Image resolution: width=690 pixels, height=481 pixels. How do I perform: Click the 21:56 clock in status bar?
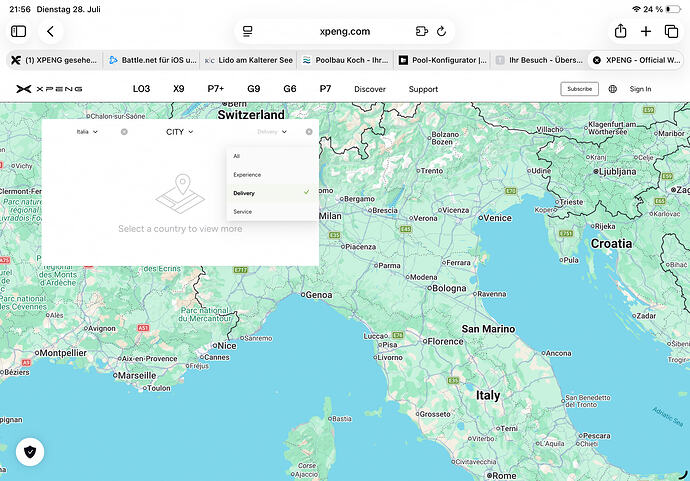coord(20,9)
